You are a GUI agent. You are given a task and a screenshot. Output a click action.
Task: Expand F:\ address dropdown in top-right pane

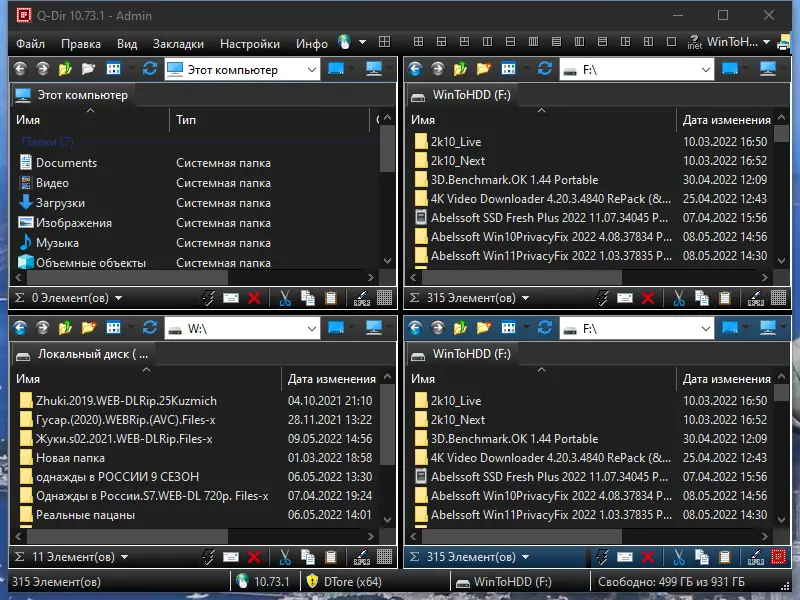(x=706, y=70)
